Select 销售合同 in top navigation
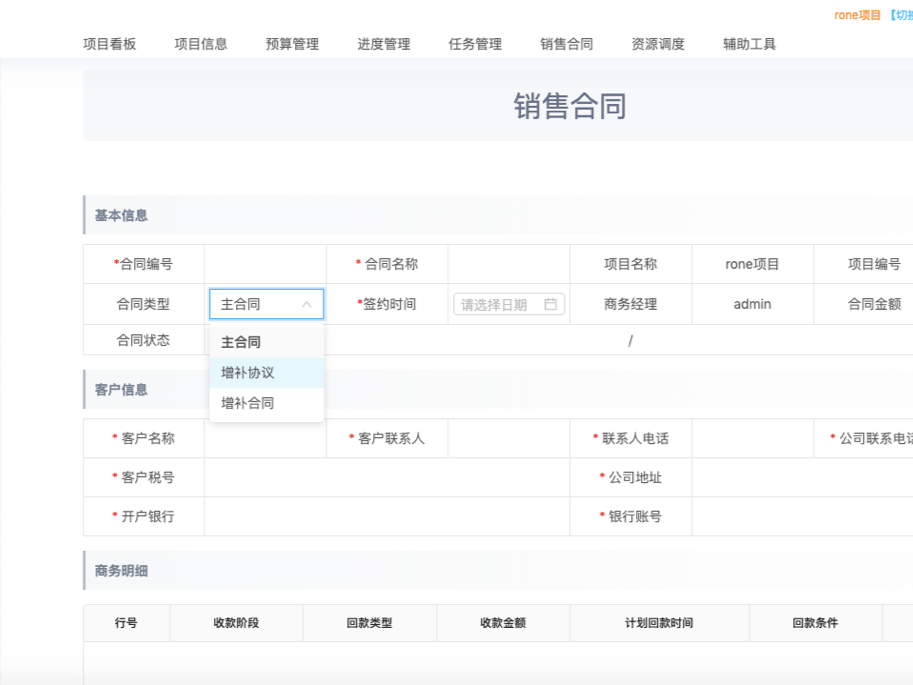 pyautogui.click(x=567, y=44)
